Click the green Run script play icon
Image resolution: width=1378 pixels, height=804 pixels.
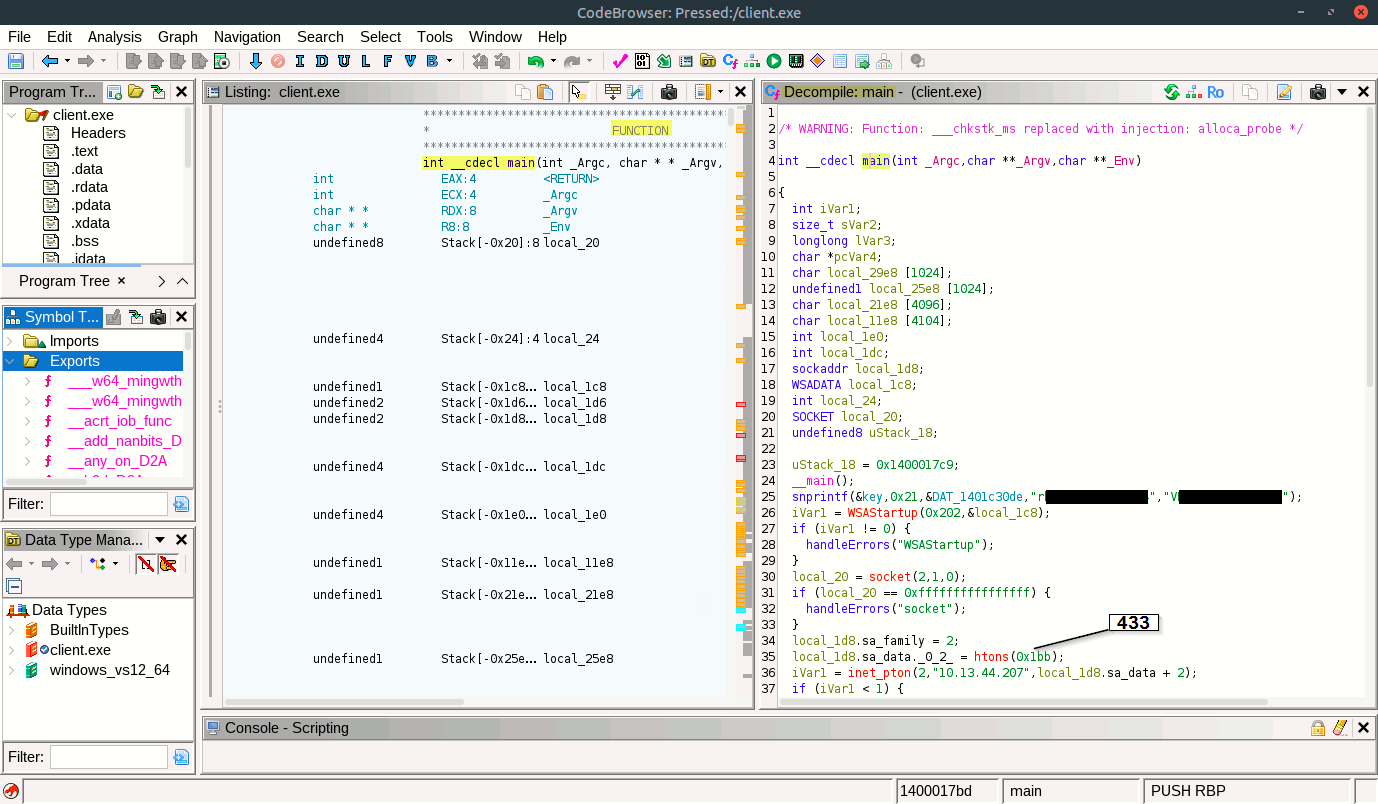pyautogui.click(x=774, y=61)
